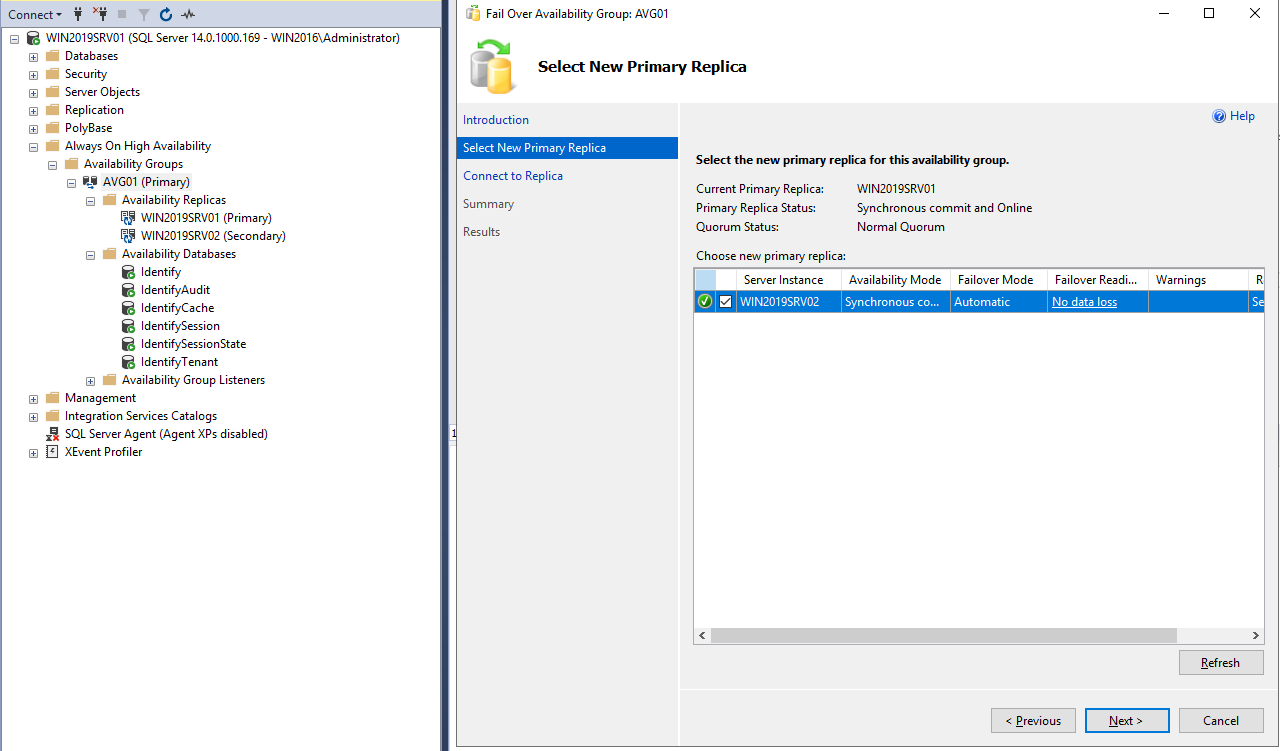Image resolution: width=1280 pixels, height=751 pixels.
Task: Select the SQL Server Agent icon
Action: click(52, 434)
